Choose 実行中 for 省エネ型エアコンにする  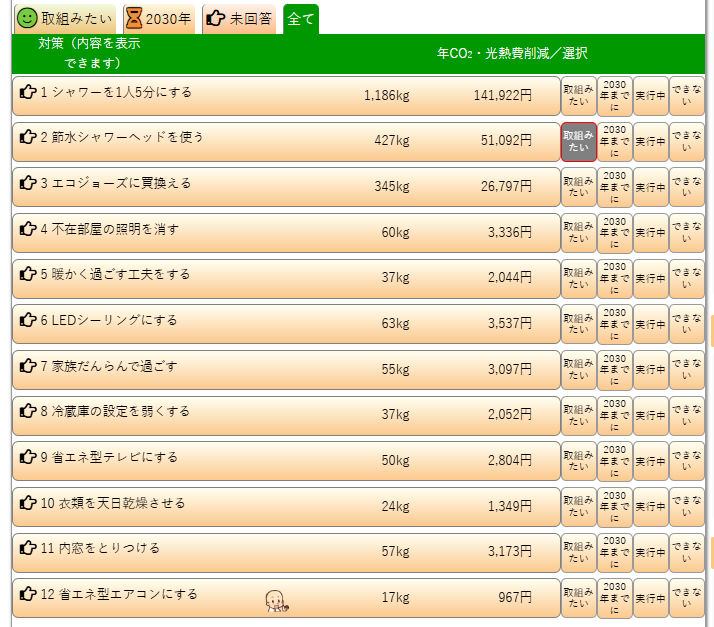tap(650, 598)
